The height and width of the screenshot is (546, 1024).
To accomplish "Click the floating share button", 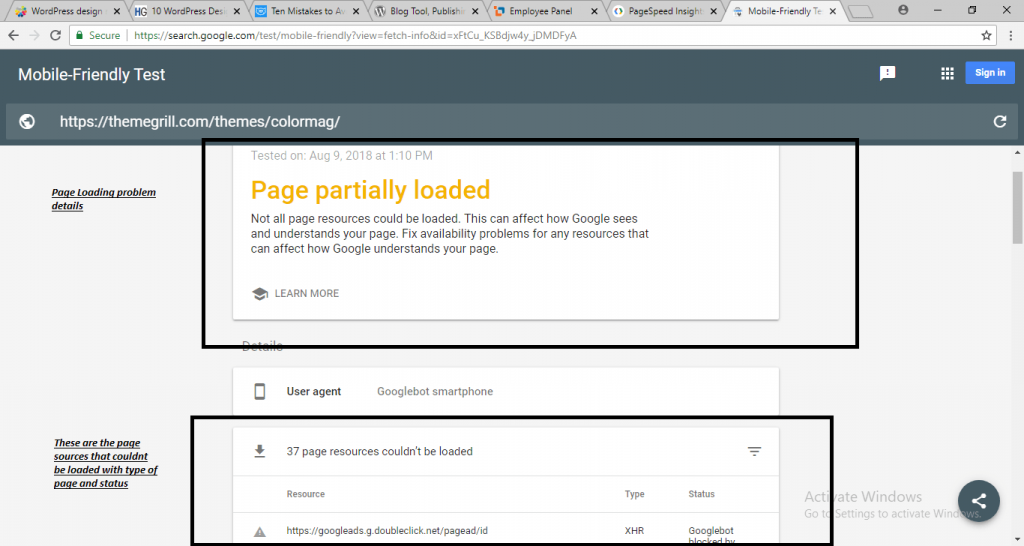I will click(x=978, y=501).
